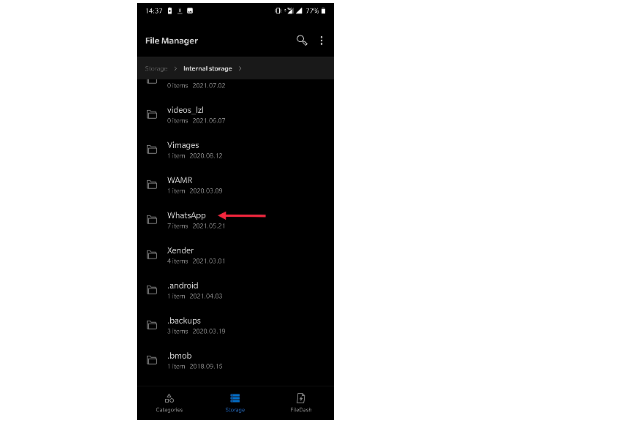Open the search magnifier icon
Viewport: 640px width, 425px height.
302,40
